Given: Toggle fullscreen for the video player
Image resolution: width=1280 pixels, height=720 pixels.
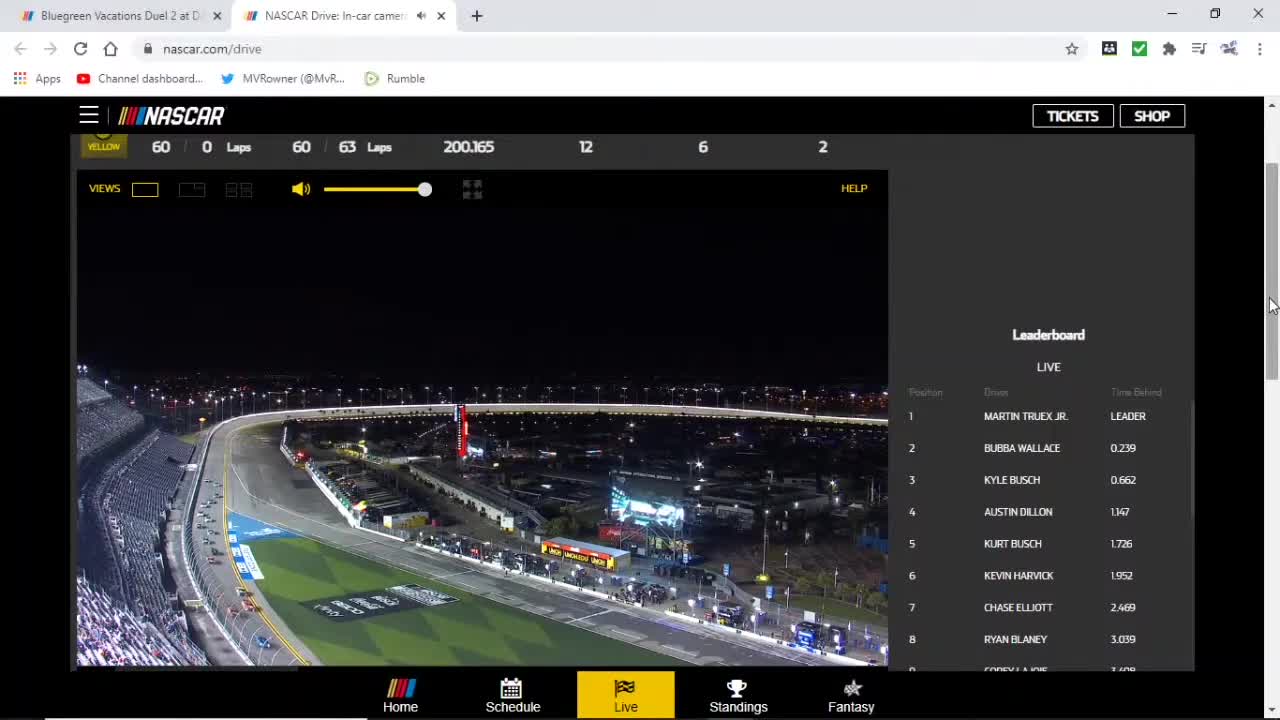Looking at the screenshot, I should coord(473,189).
